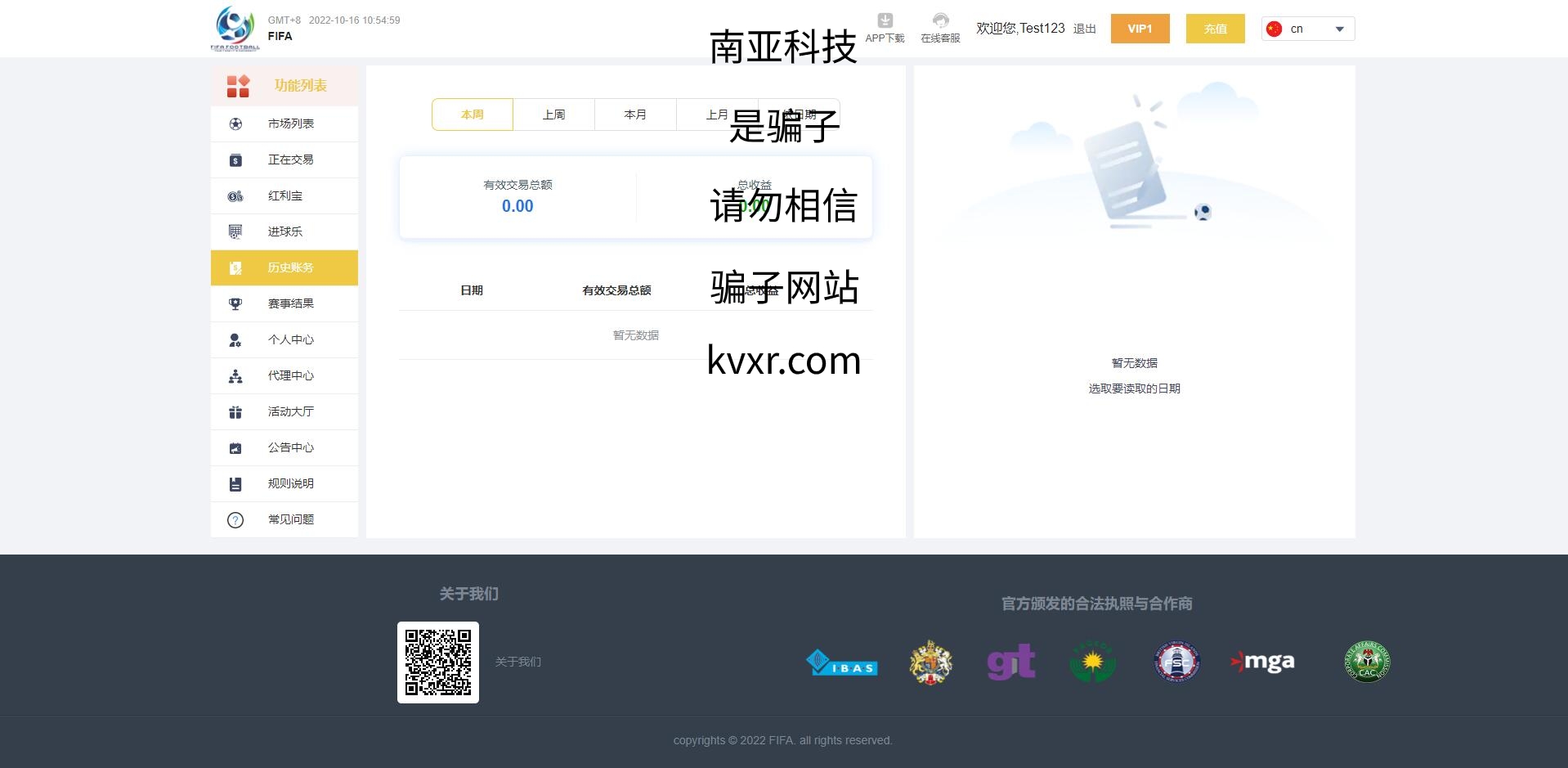Click the question mark icon beside 常见问题
This screenshot has height=768, width=1568.
pos(235,519)
